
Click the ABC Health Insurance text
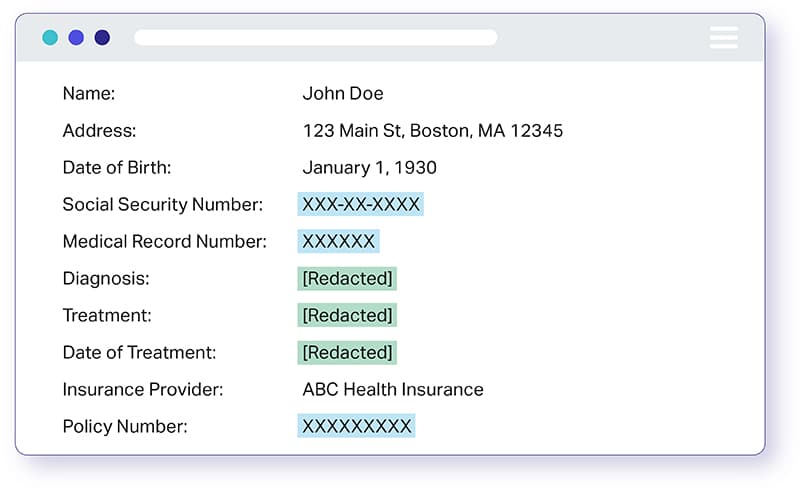click(392, 389)
